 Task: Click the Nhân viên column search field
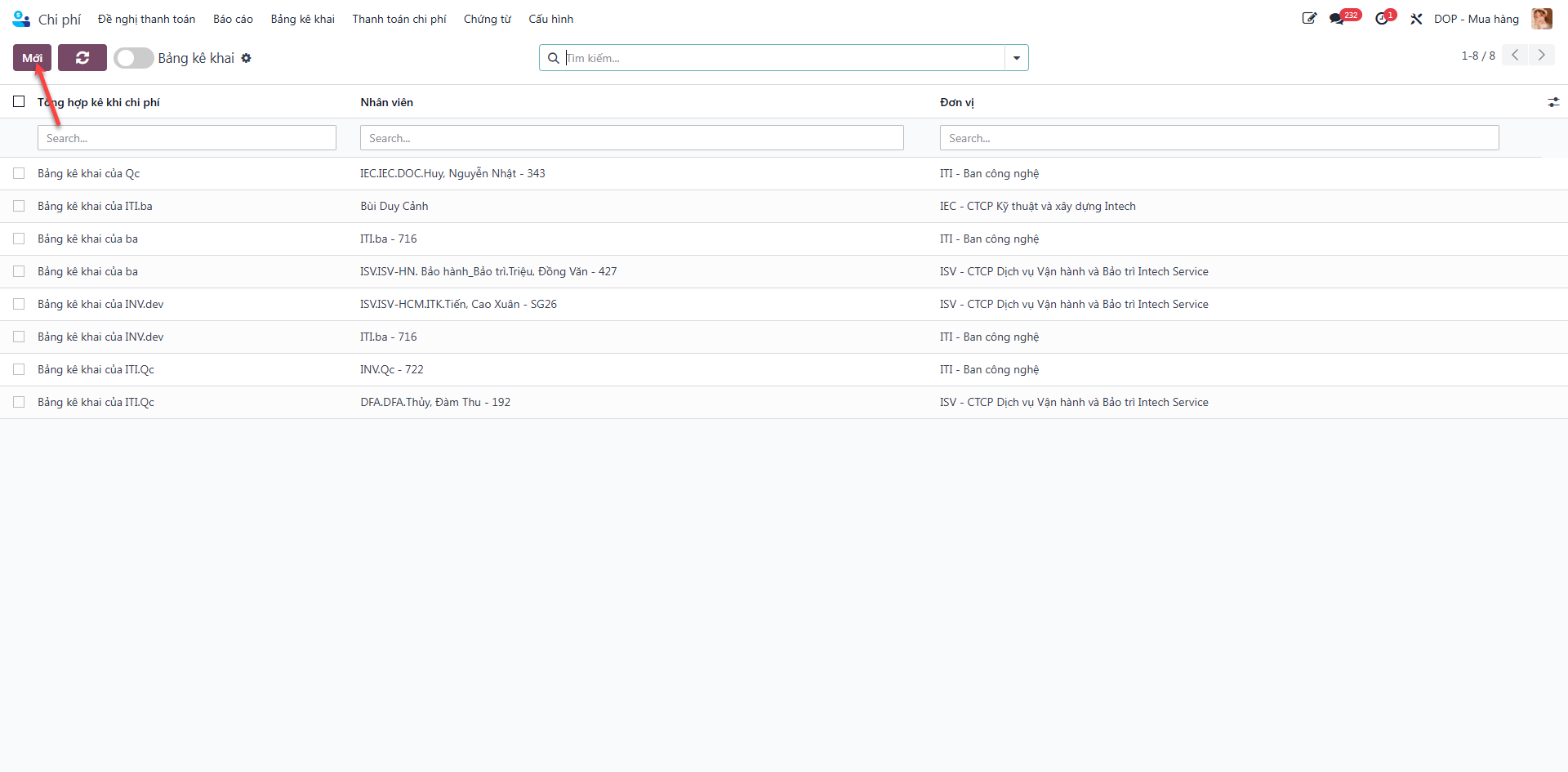click(x=632, y=138)
